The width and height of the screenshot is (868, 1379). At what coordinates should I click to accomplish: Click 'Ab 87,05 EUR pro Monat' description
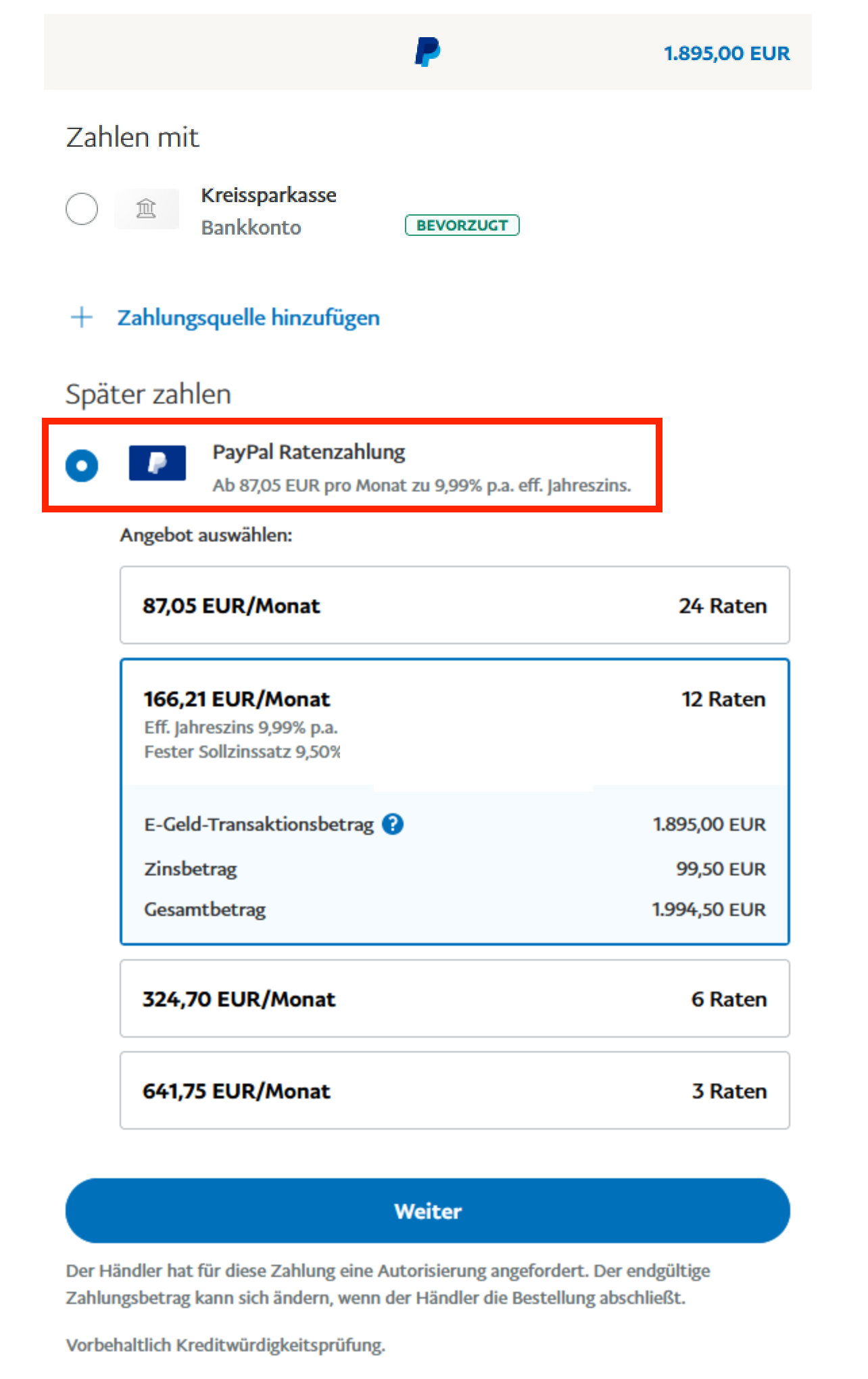(x=422, y=485)
